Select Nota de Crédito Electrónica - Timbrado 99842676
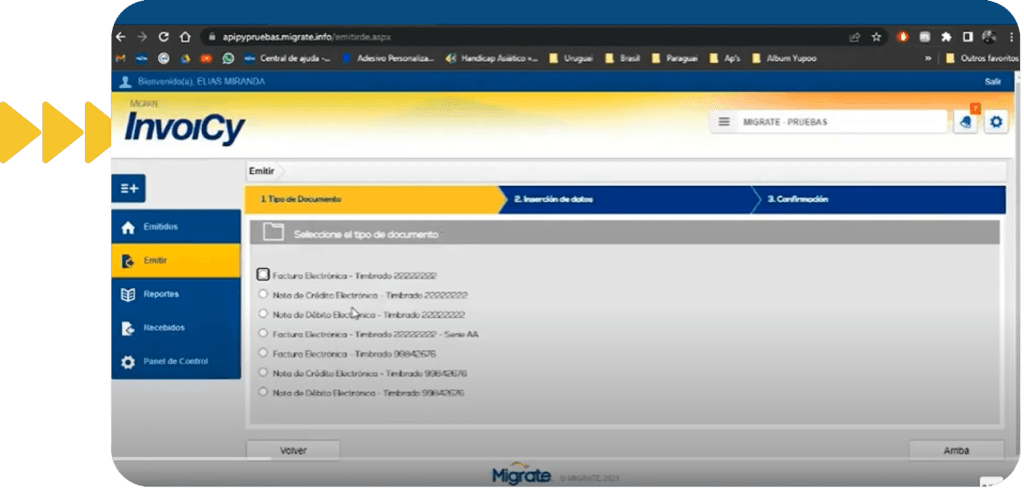1024x494 pixels. click(263, 372)
